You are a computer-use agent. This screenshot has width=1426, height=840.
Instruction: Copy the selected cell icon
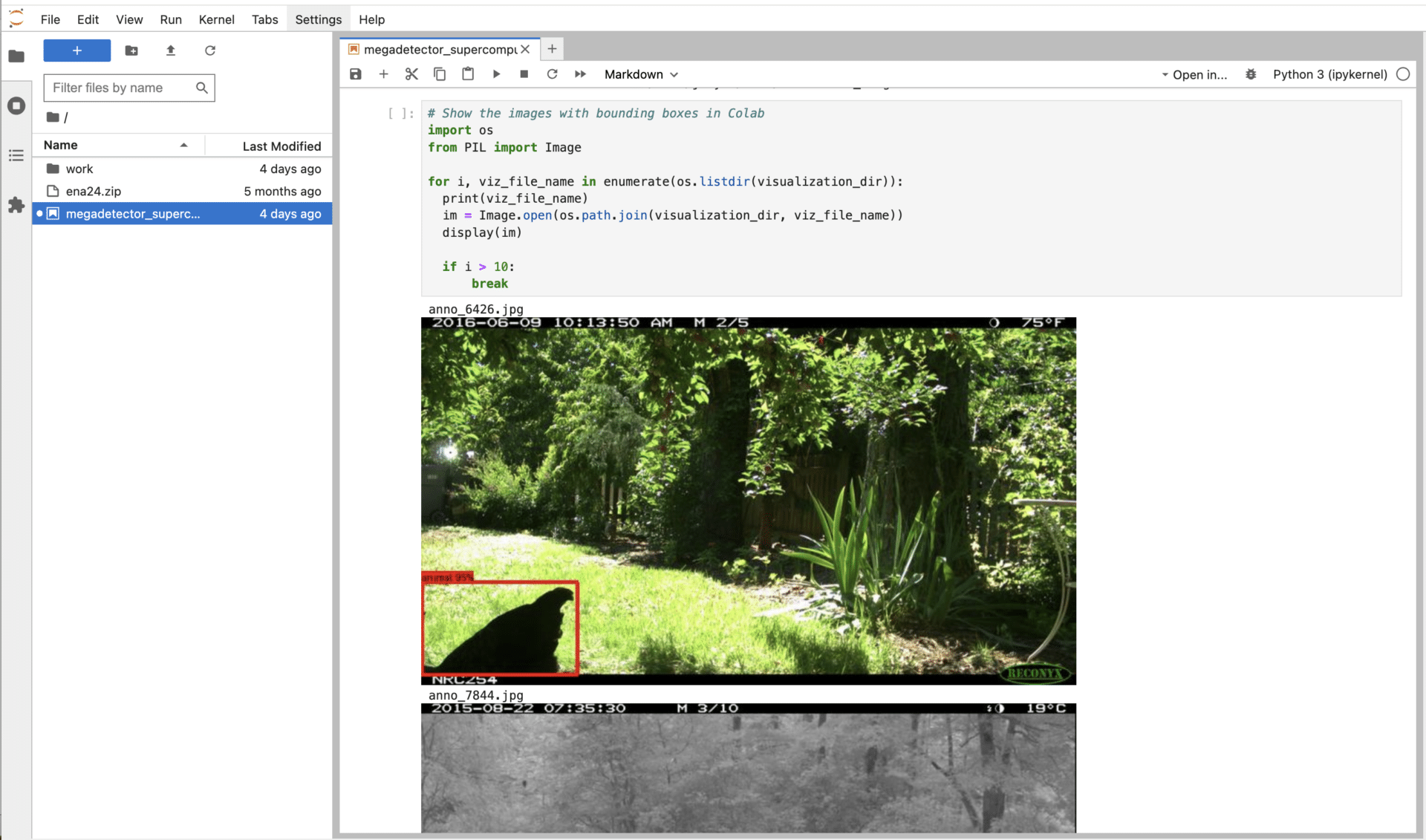pos(440,74)
